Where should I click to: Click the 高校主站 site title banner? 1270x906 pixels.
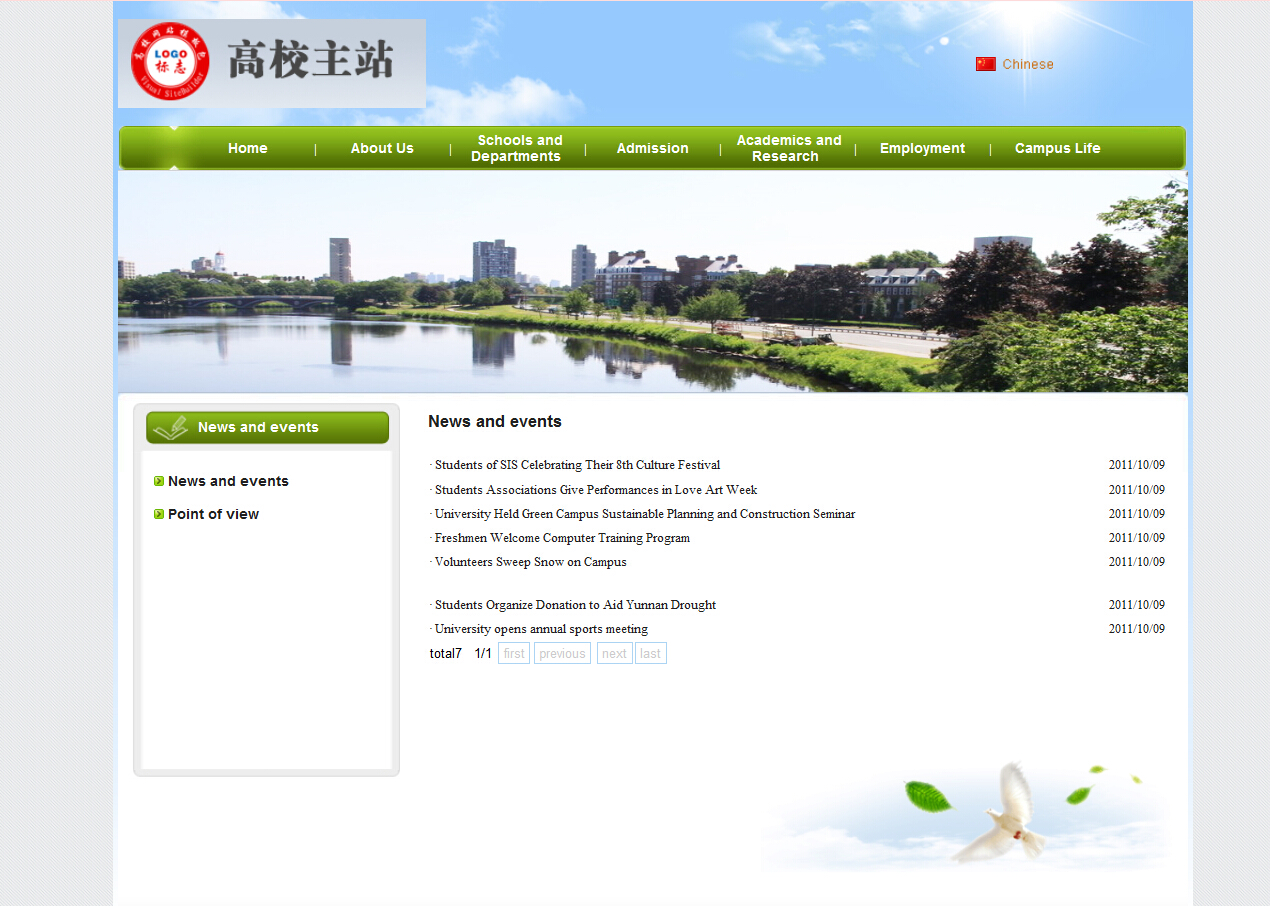click(272, 63)
